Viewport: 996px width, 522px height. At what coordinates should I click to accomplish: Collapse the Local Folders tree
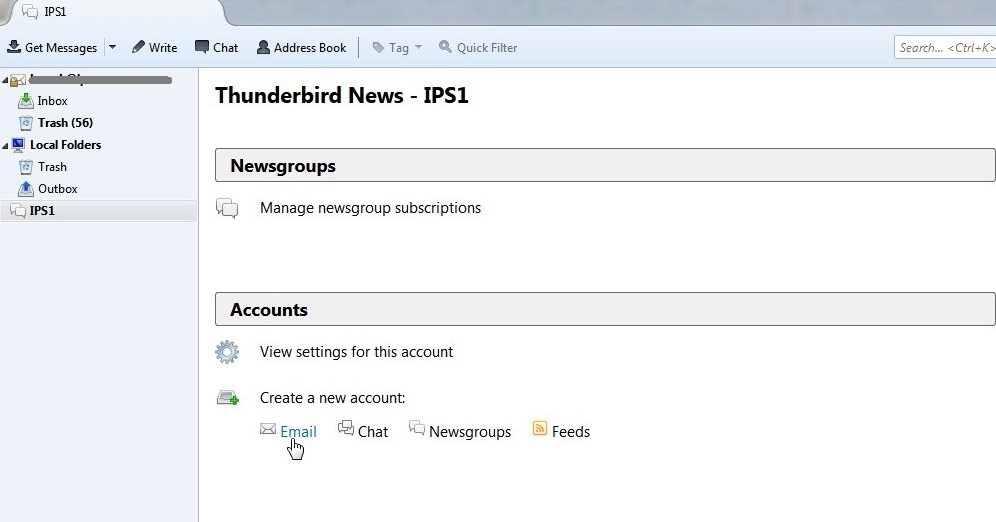pos(5,145)
